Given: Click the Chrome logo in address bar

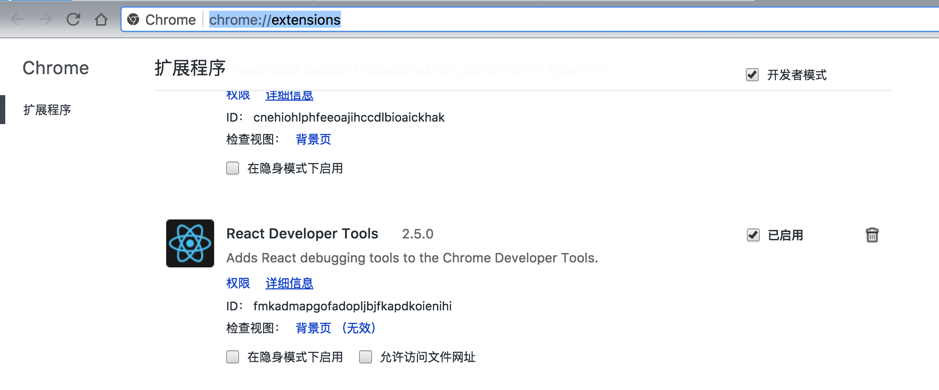Looking at the screenshot, I should [133, 20].
